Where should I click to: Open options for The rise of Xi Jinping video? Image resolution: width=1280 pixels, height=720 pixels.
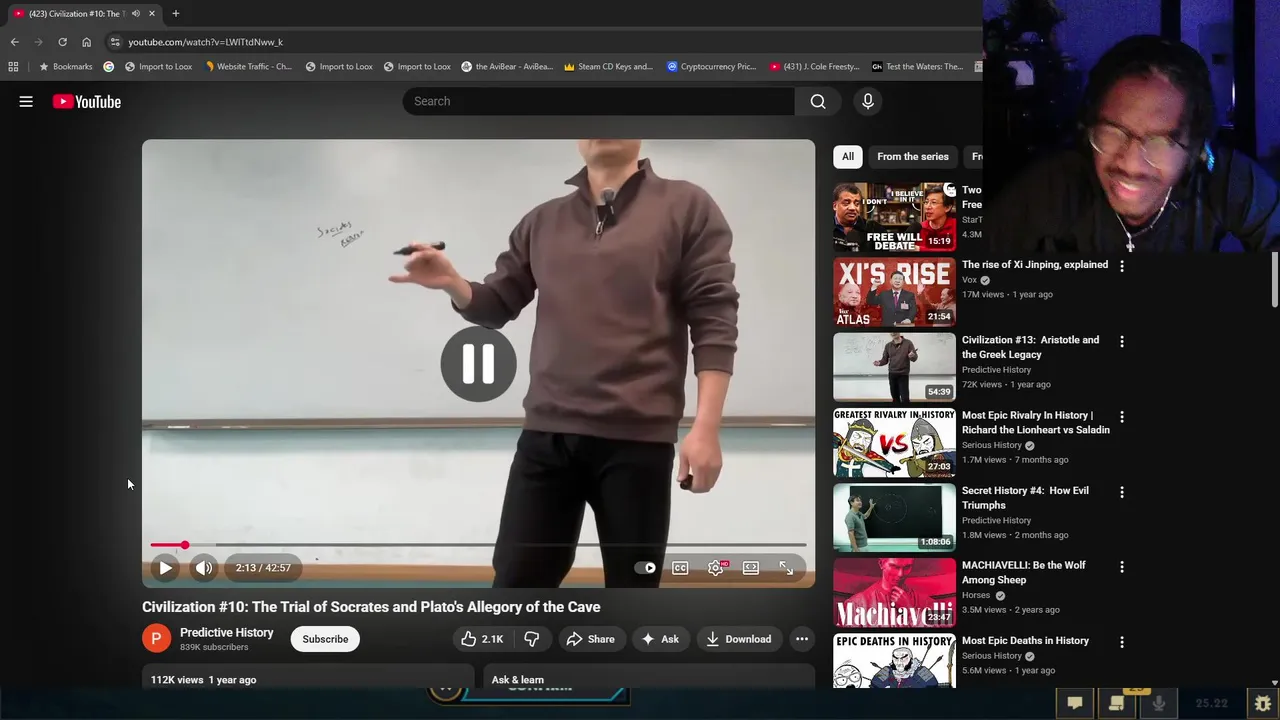(1122, 266)
